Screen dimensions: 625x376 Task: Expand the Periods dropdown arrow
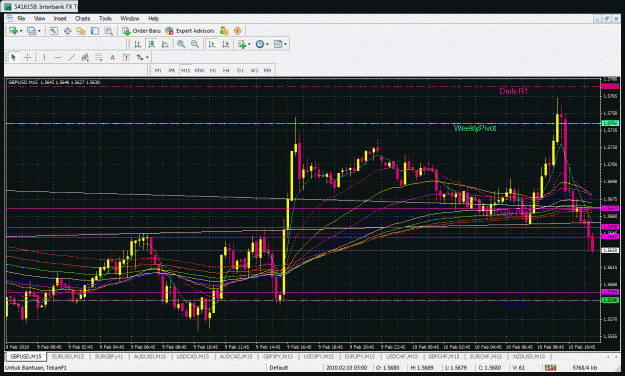click(267, 44)
